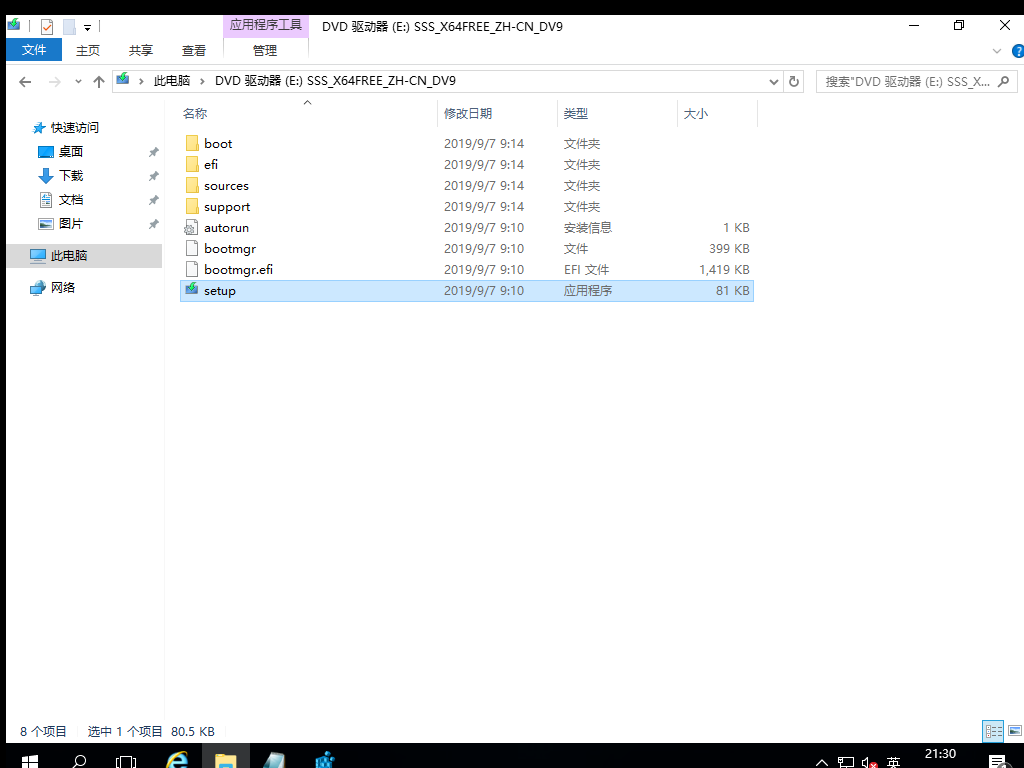The image size is (1024, 768).
Task: Select the efi folder
Action: [467, 165]
